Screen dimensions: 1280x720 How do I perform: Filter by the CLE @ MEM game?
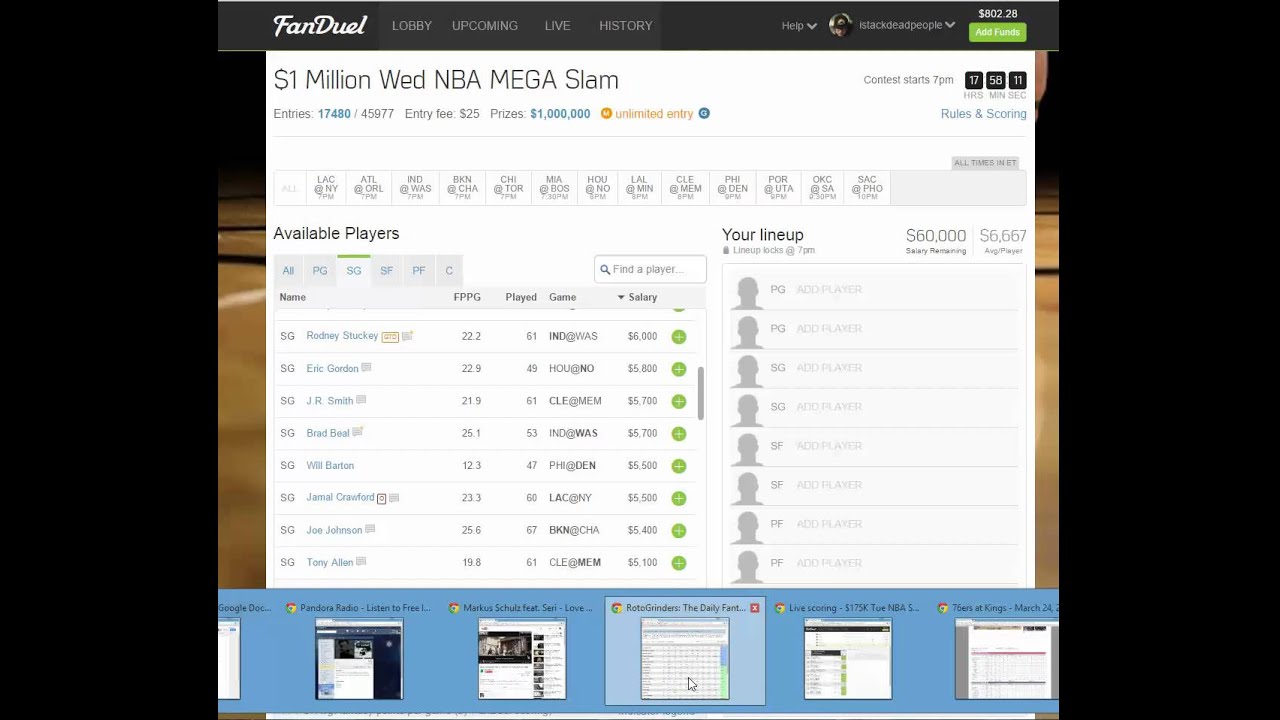click(685, 188)
